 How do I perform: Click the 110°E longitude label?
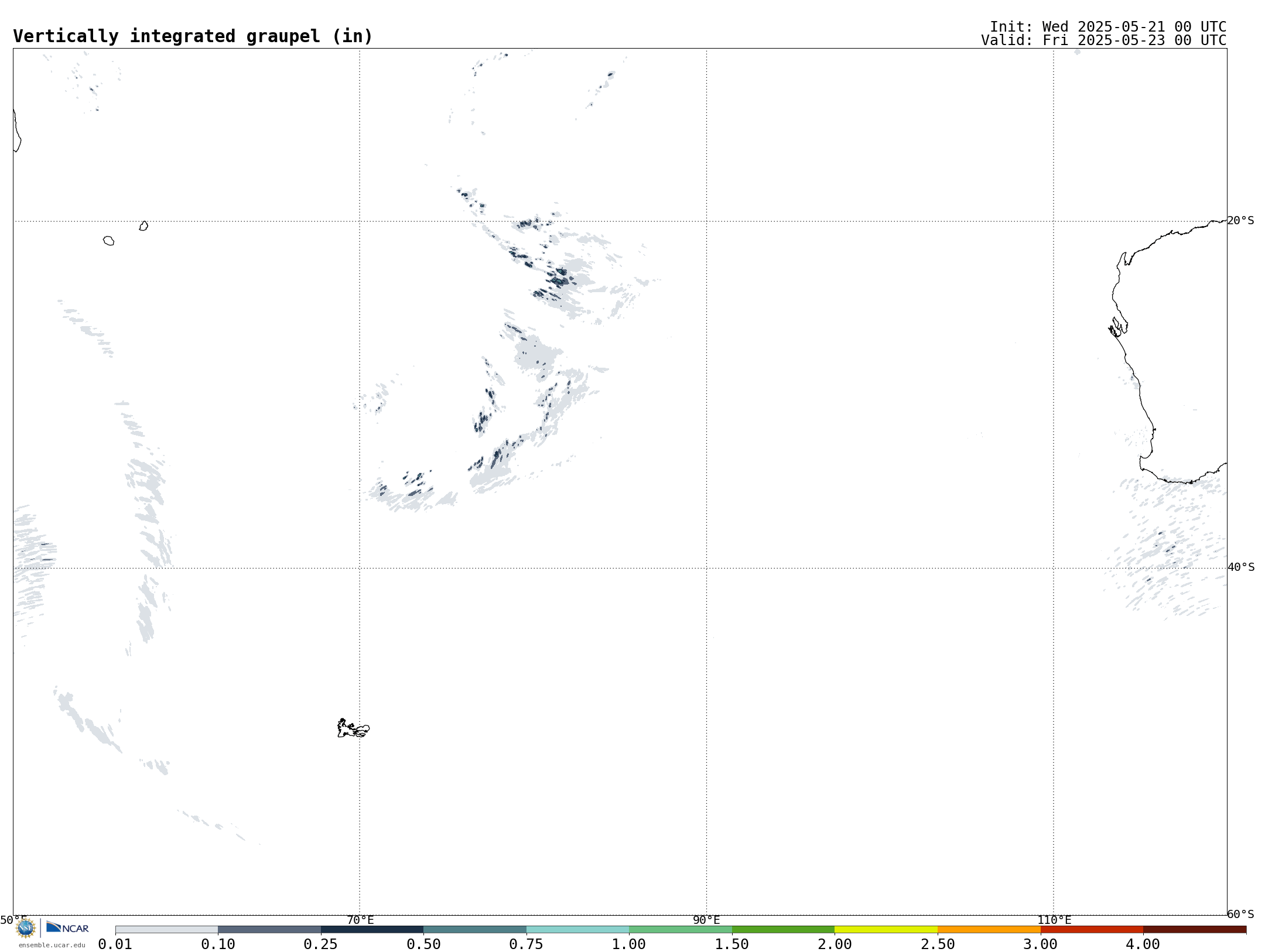coord(1054,920)
